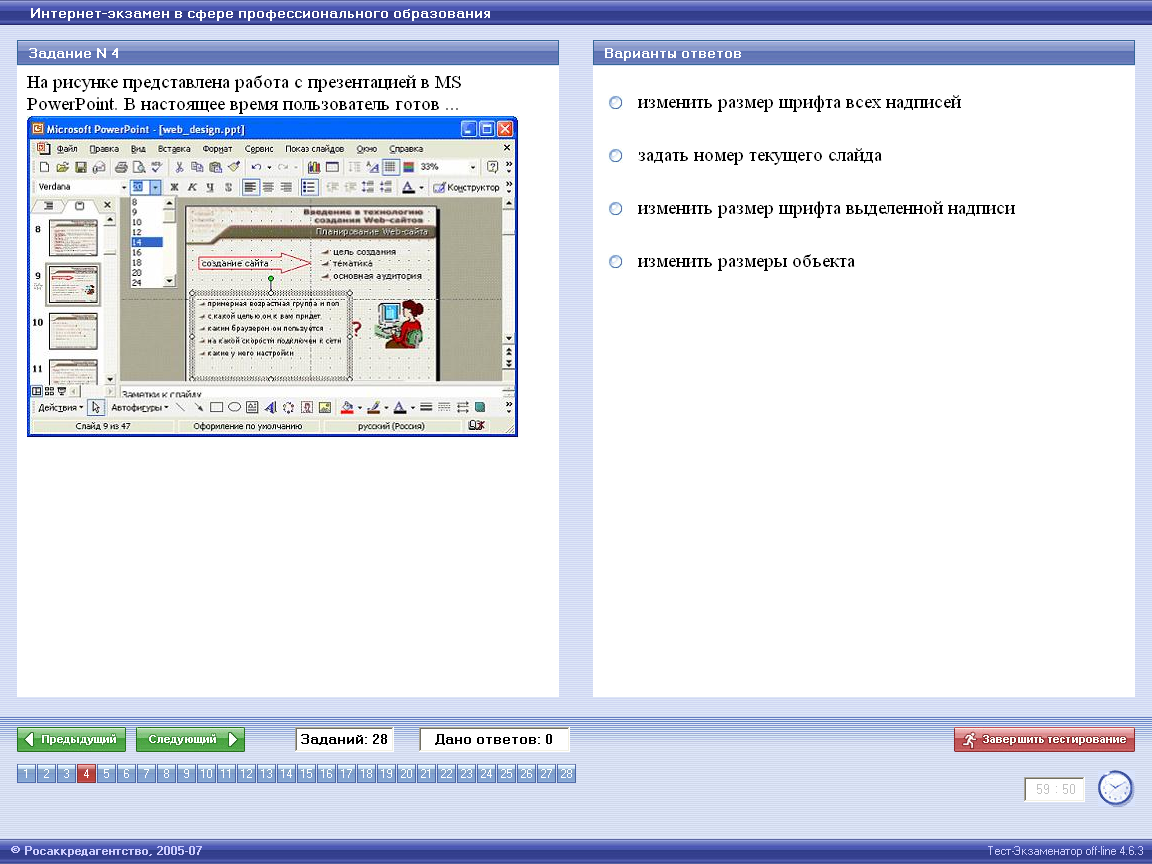Click the Print icon in PowerPoint toolbar

tap(121, 168)
